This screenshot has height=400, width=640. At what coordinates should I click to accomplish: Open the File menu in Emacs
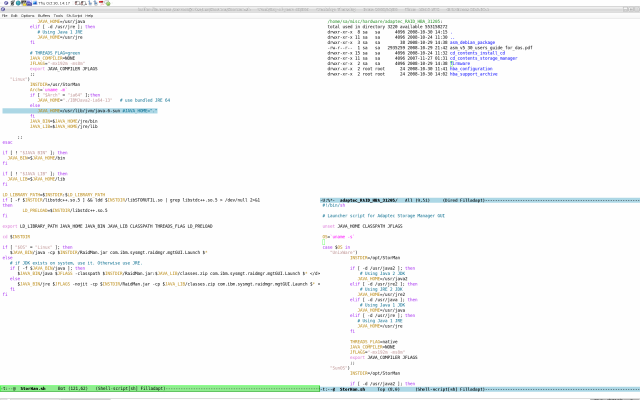tap(4, 16)
